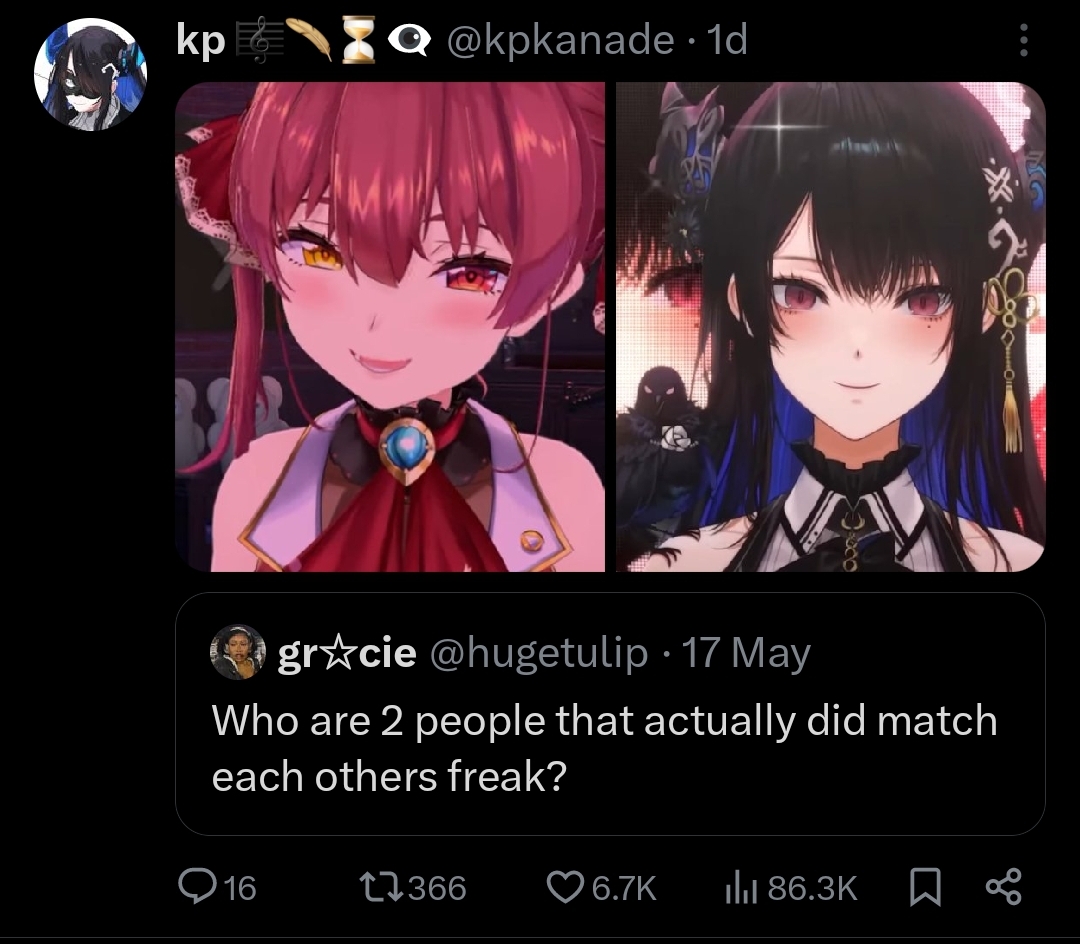Like the tweet with heart icon
The width and height of the screenshot is (1080, 944).
click(565, 887)
